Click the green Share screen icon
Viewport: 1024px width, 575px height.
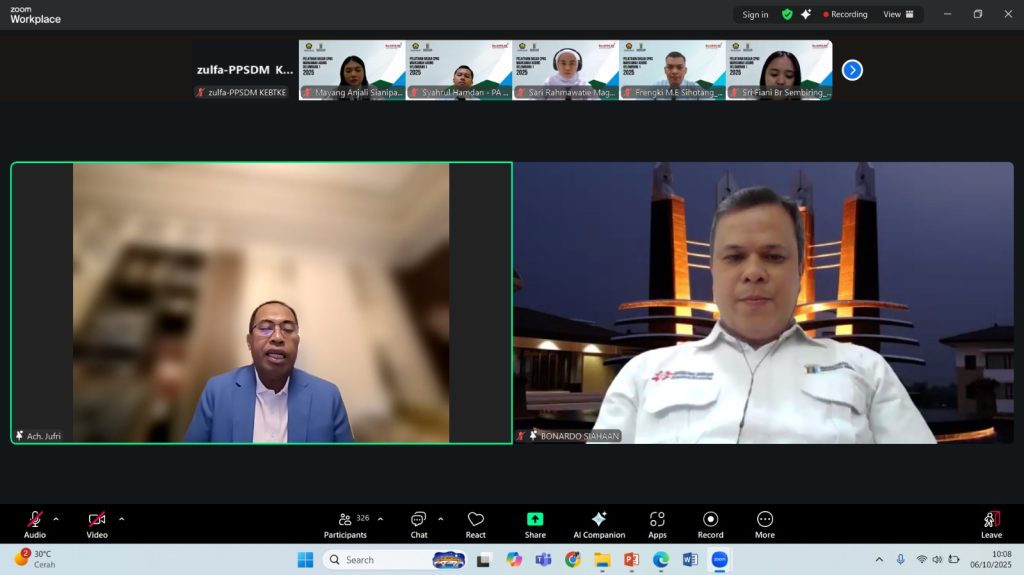click(535, 524)
